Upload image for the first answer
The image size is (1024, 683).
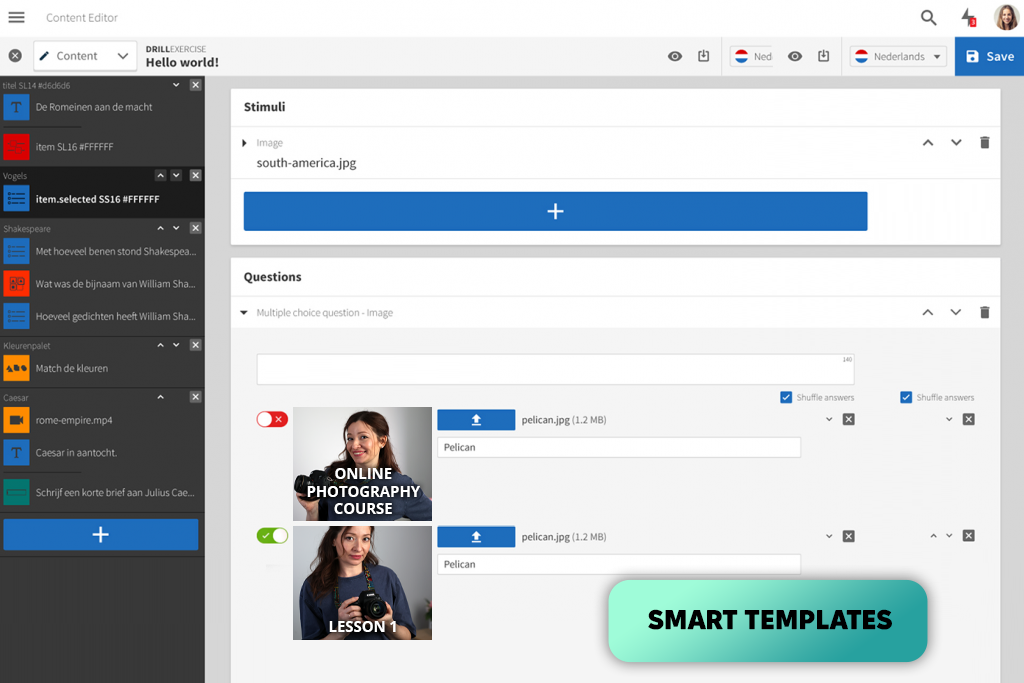(476, 420)
